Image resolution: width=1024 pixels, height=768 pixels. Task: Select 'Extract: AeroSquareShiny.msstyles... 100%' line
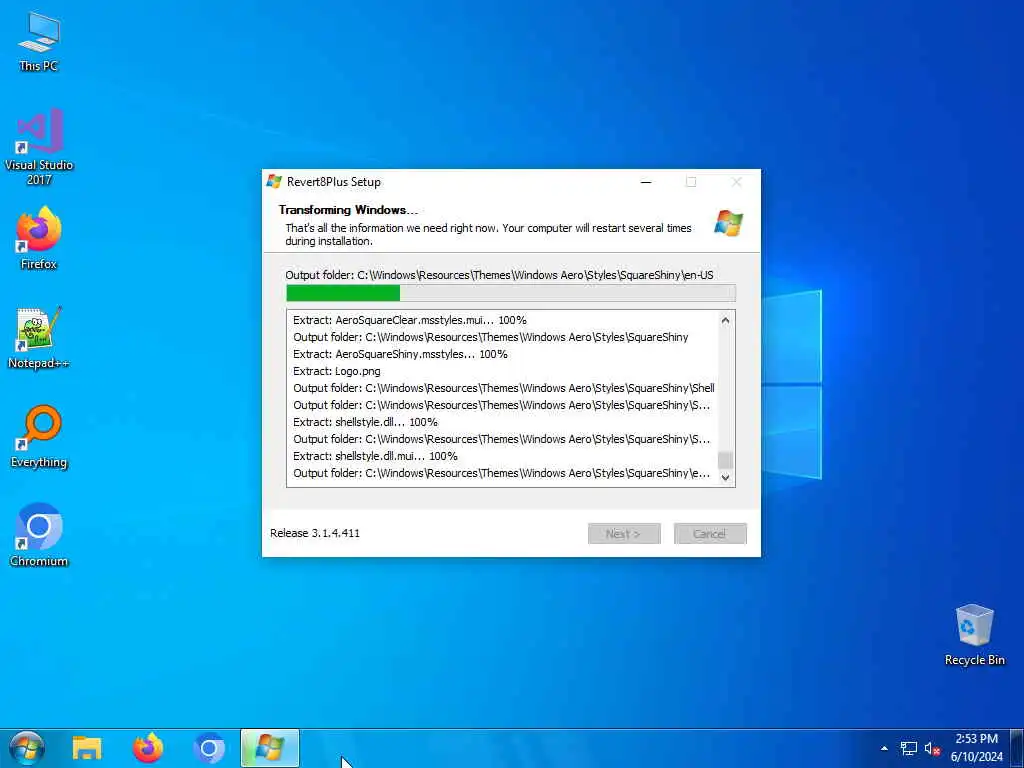(x=400, y=354)
